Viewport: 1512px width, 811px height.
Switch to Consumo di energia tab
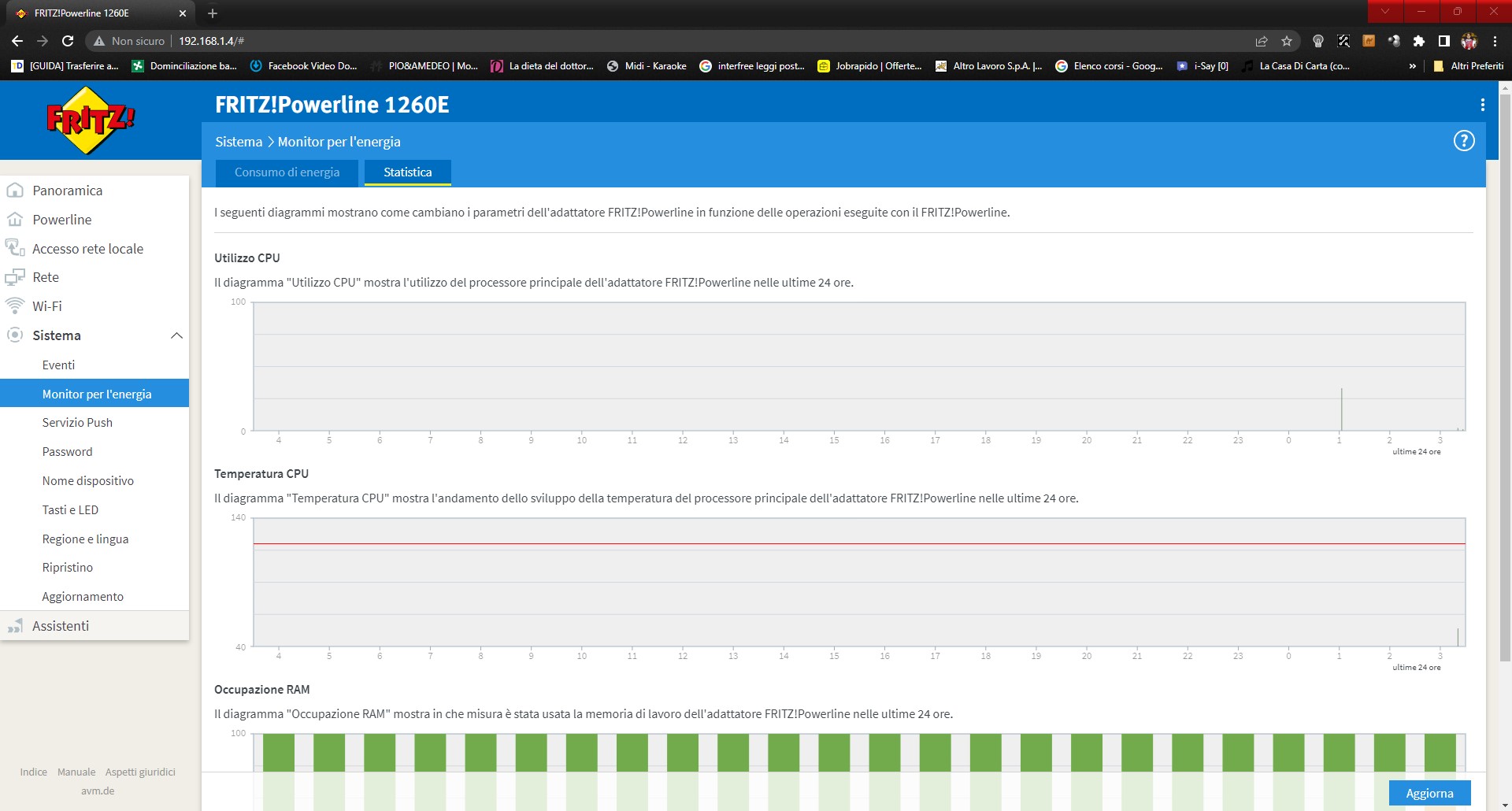287,172
